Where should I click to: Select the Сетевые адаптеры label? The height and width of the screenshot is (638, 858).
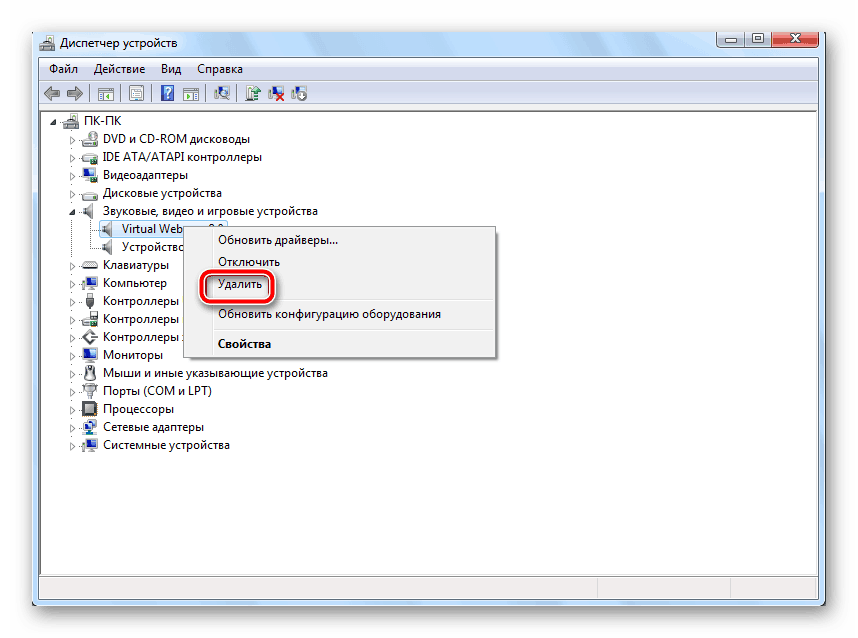153,427
